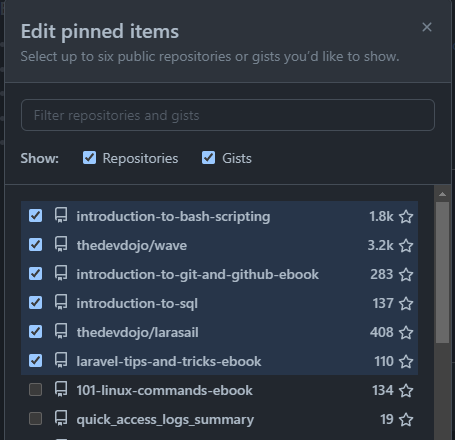Click the repository list scrollbar thumb
455x440 pixels.
point(442,272)
